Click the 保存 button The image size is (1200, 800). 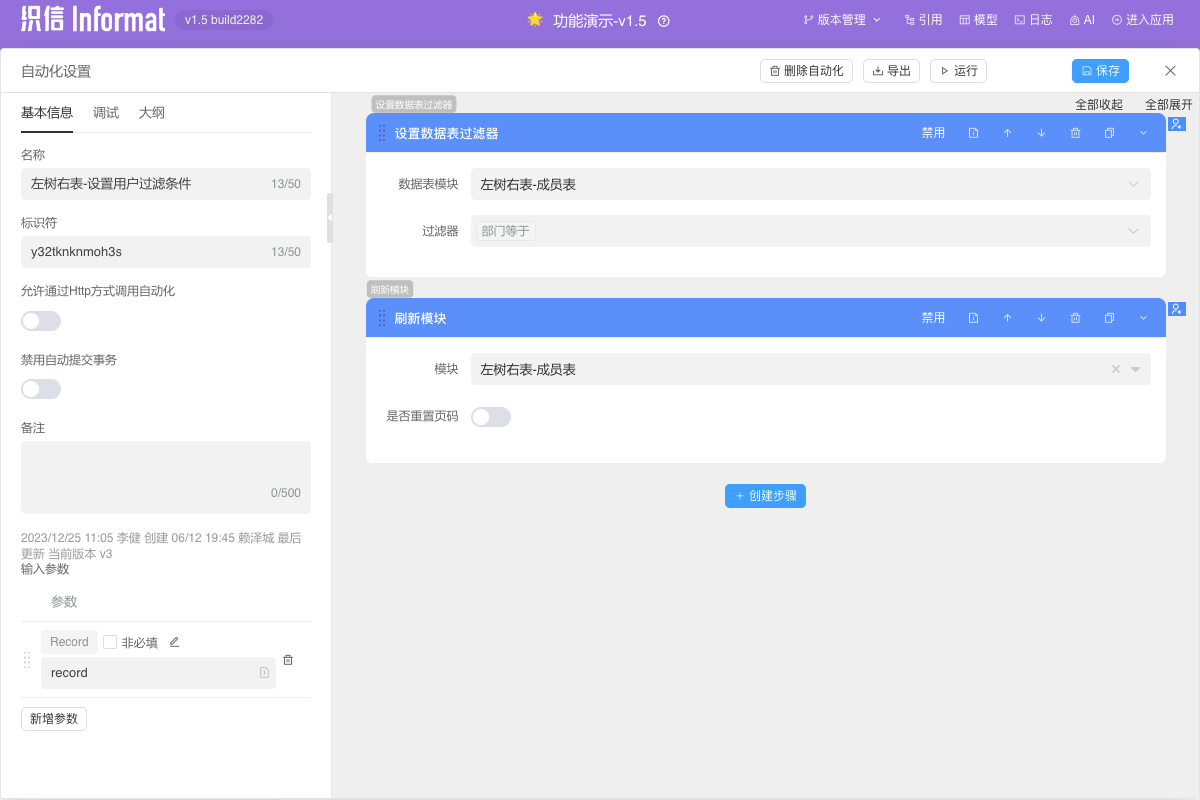tap(1100, 71)
